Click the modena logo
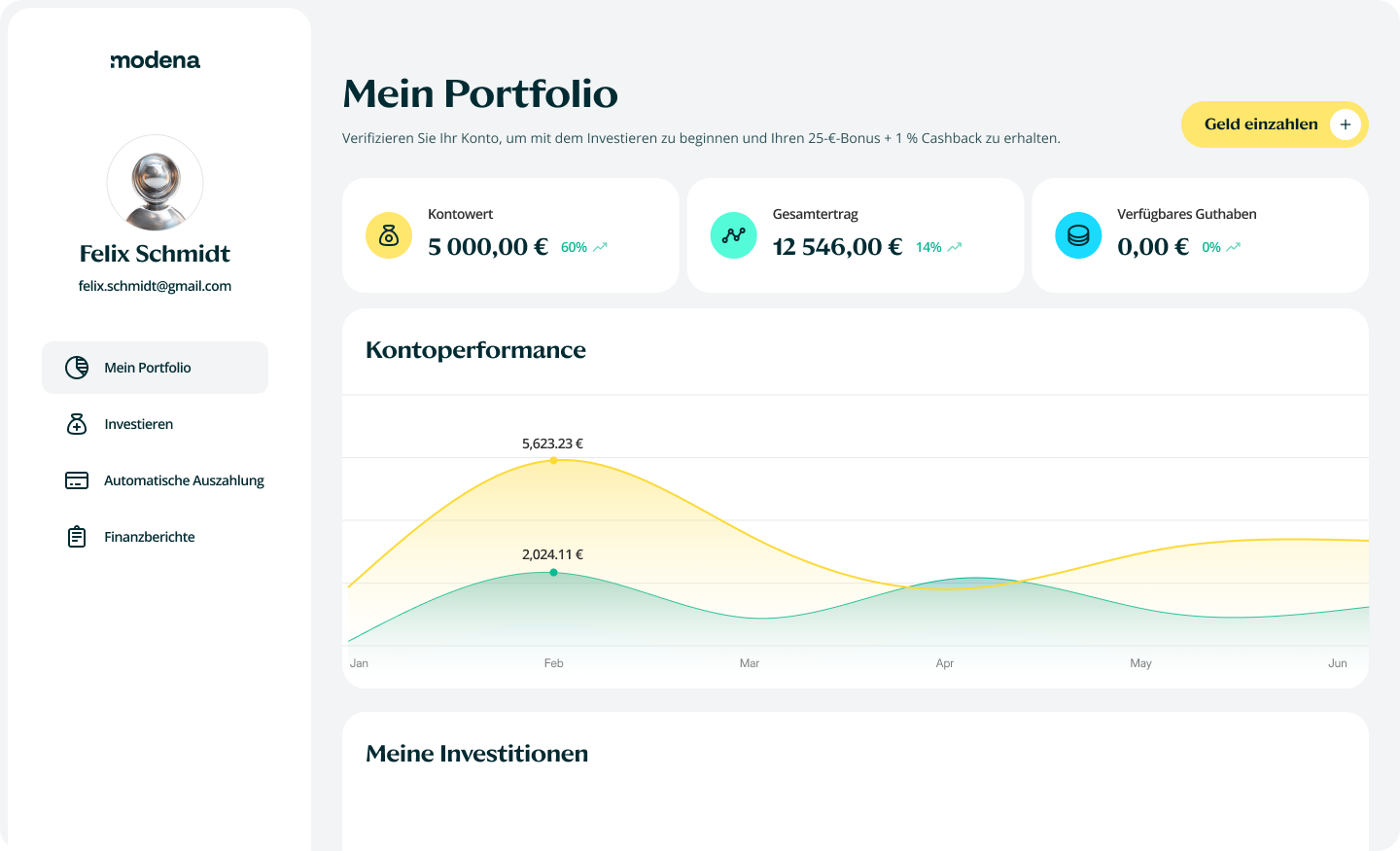This screenshot has height=851, width=1400. [x=156, y=60]
